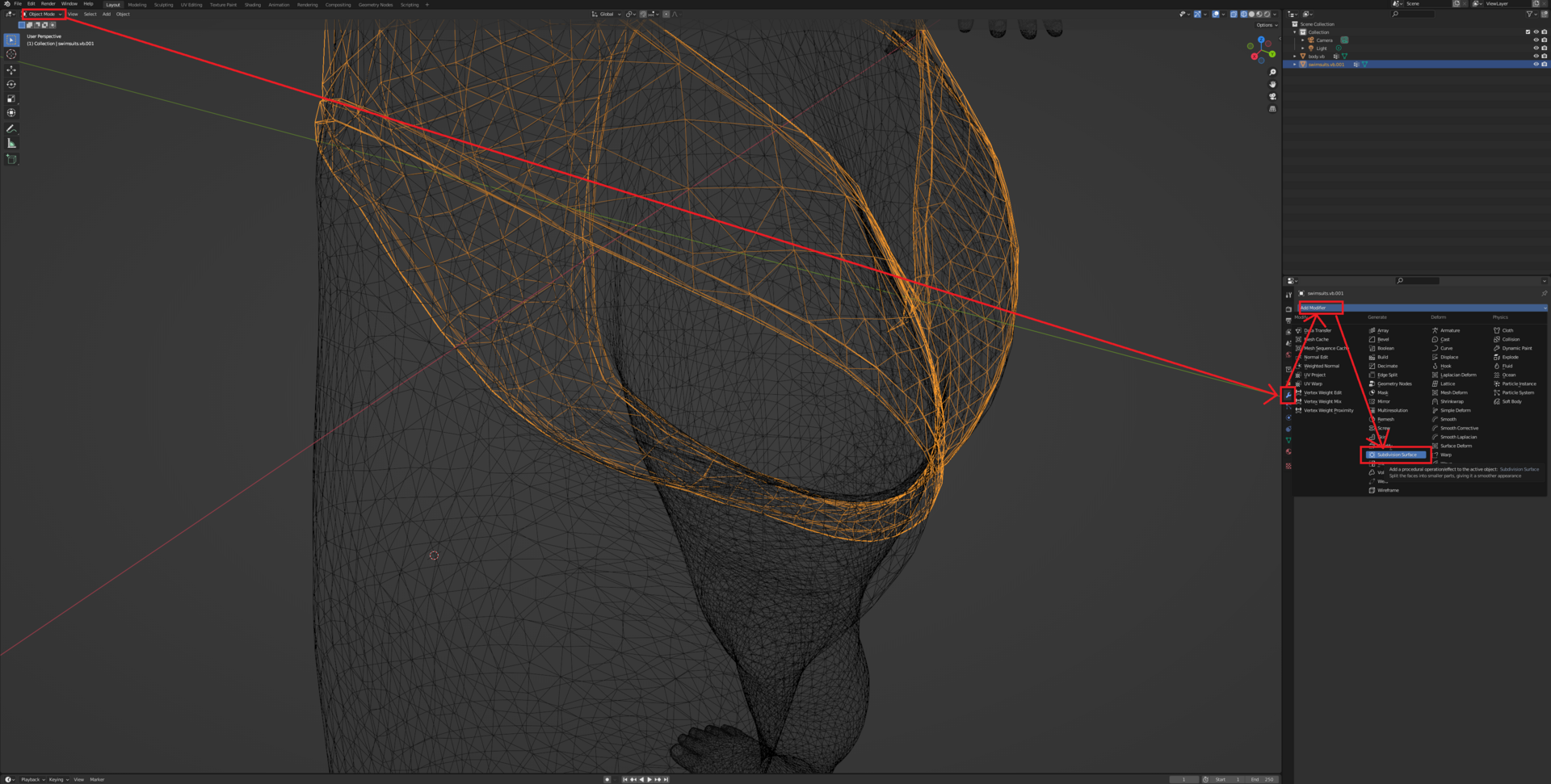Choose the Decimate modifier
The height and width of the screenshot is (784, 1551).
(x=1387, y=366)
